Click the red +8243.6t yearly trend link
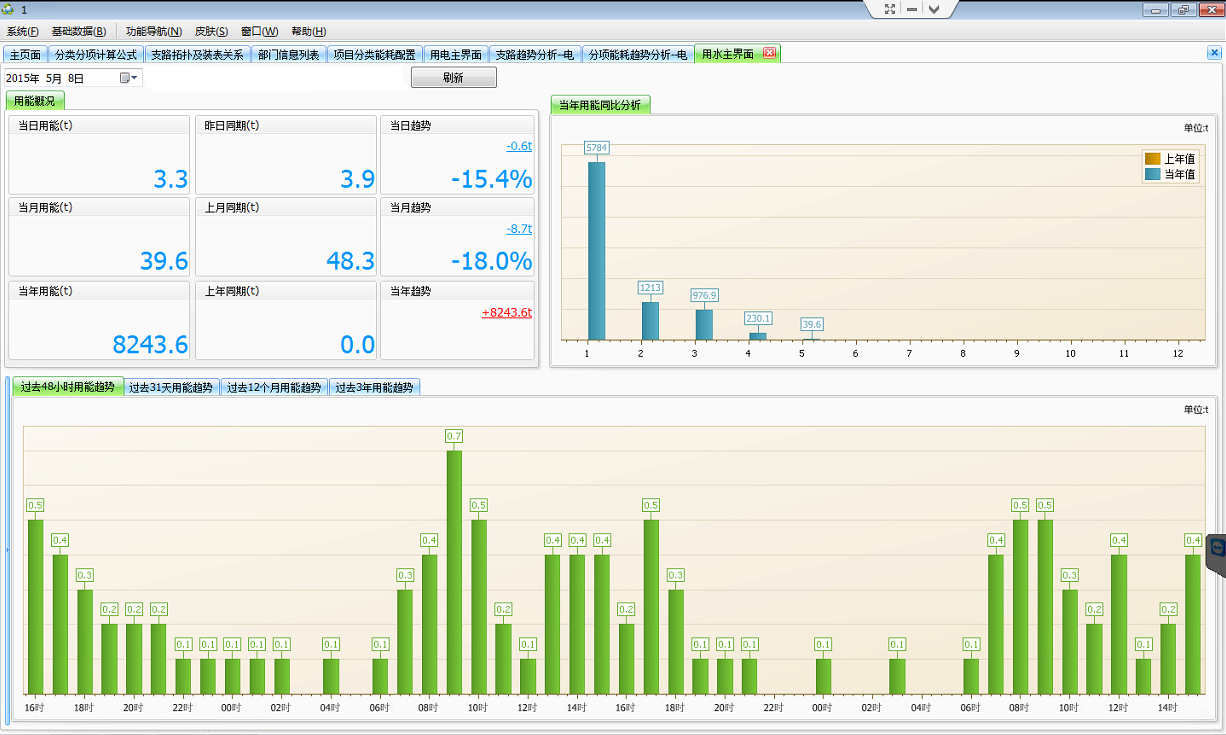Screen dimensions: 1226x735 (x=506, y=312)
